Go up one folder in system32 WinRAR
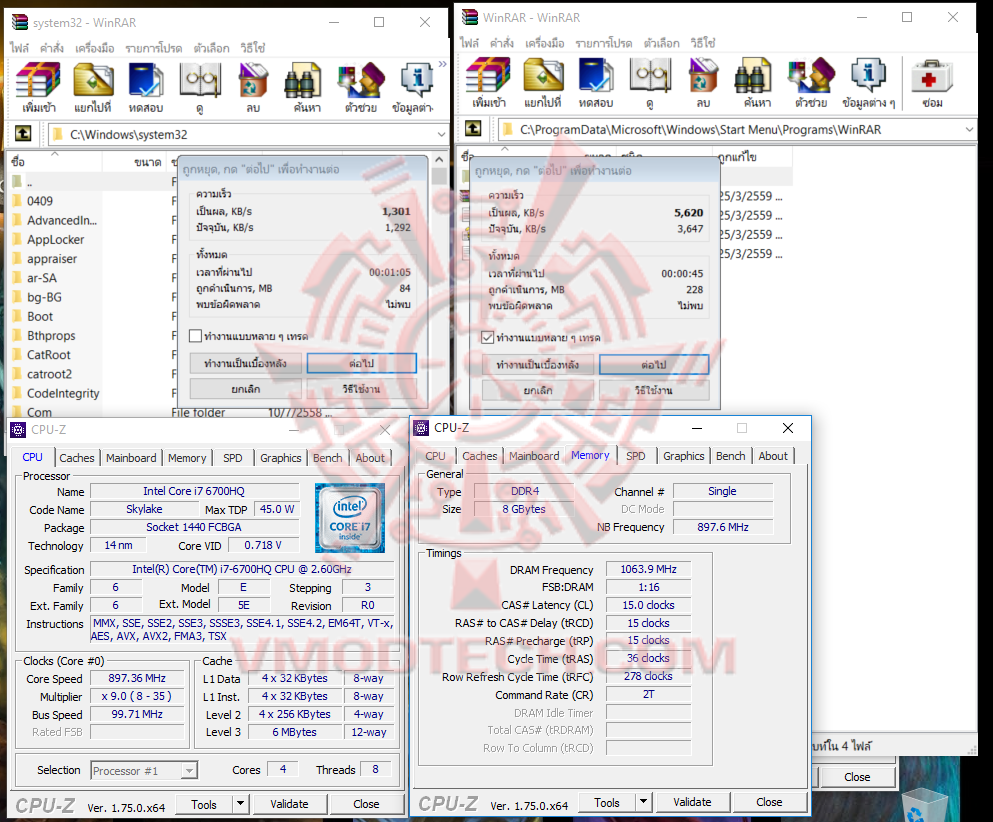The height and width of the screenshot is (822, 993). pos(23,134)
